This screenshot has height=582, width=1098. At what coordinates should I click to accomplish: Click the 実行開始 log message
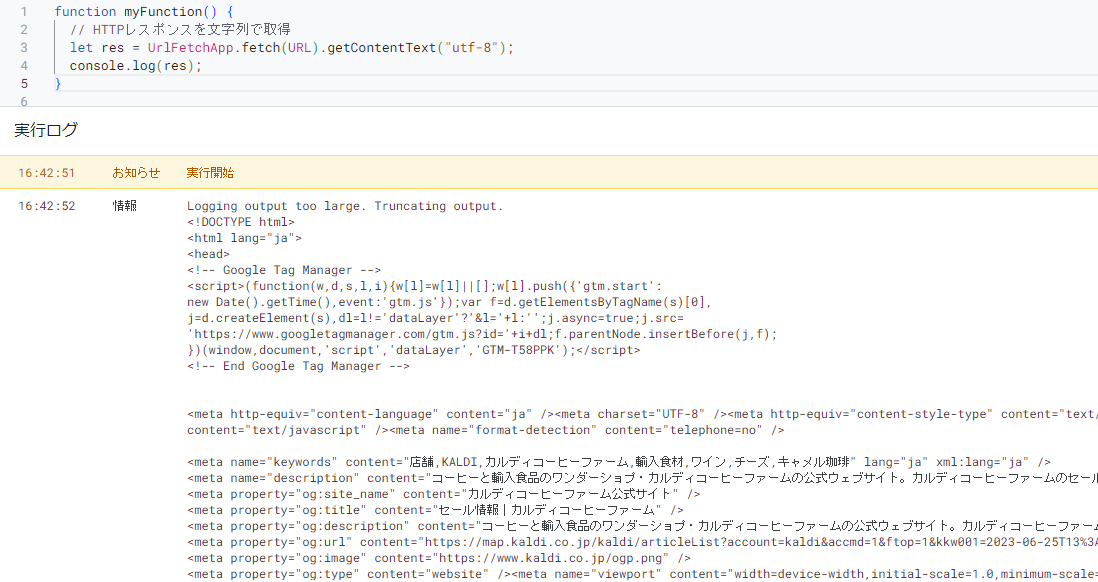pyautogui.click(x=210, y=173)
